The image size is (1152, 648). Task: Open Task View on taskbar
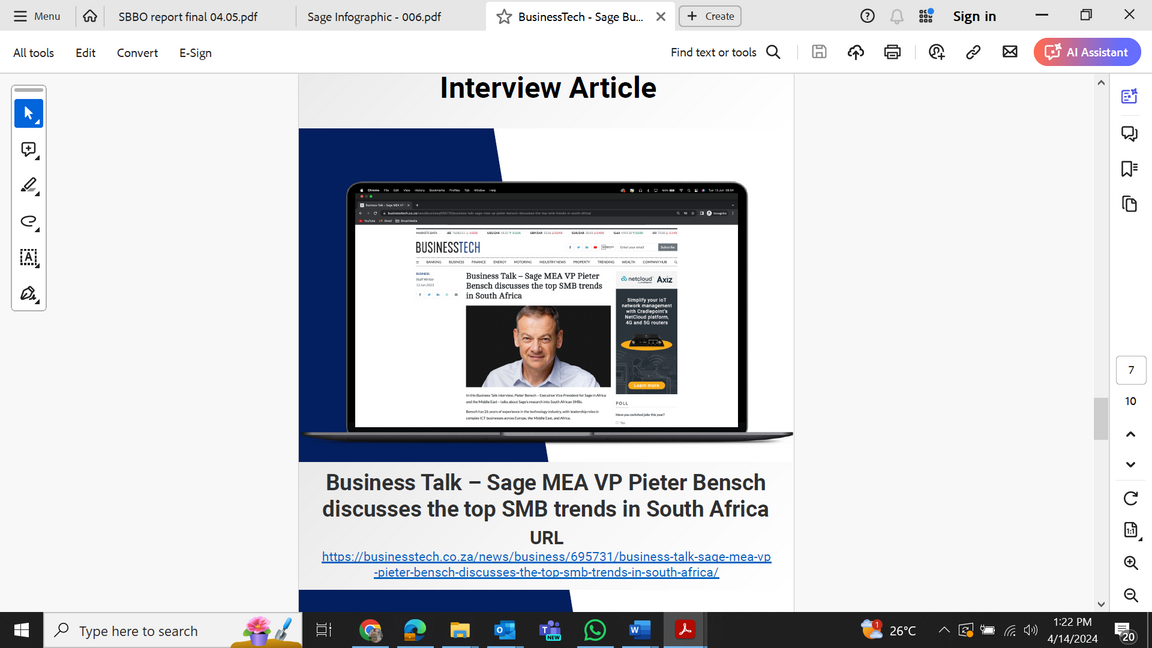(x=323, y=630)
